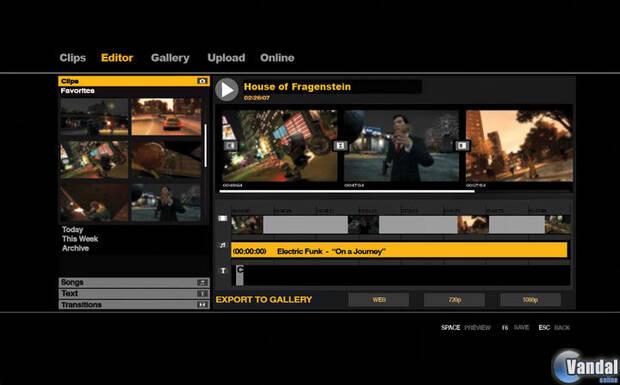Screen dimensions: 620x385
Task: Click the audio track music note icon
Action: coord(223,245)
